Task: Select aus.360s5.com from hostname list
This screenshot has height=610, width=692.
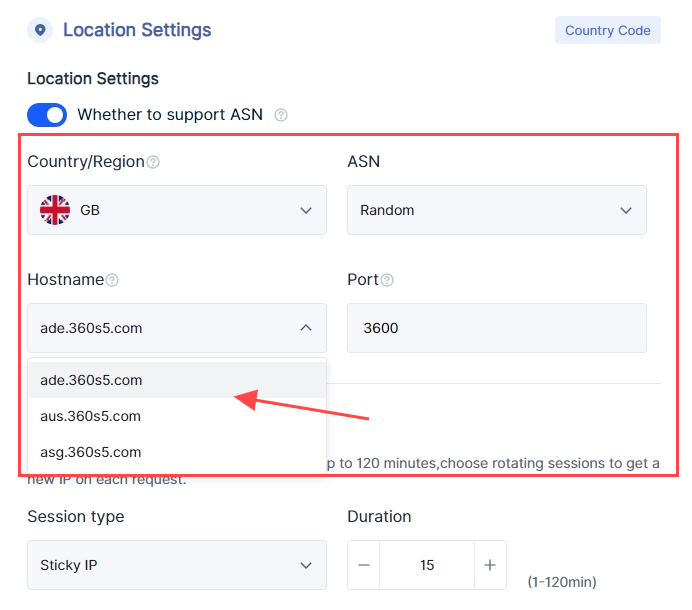Action: (90, 416)
